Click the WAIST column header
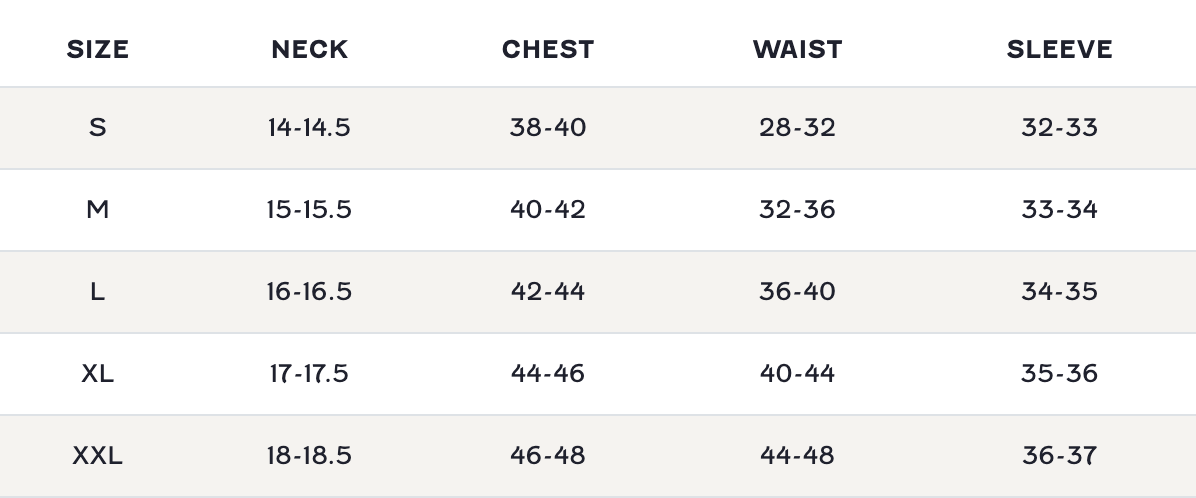Viewport: 1196px width, 498px height. pos(797,49)
